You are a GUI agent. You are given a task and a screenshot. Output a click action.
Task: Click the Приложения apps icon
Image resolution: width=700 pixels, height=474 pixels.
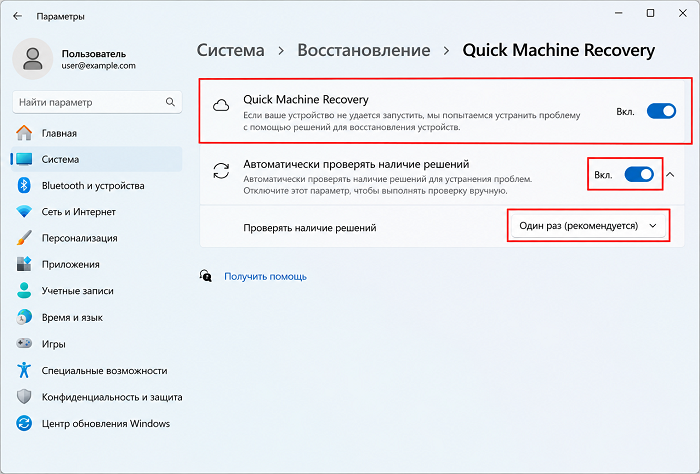click(x=24, y=264)
